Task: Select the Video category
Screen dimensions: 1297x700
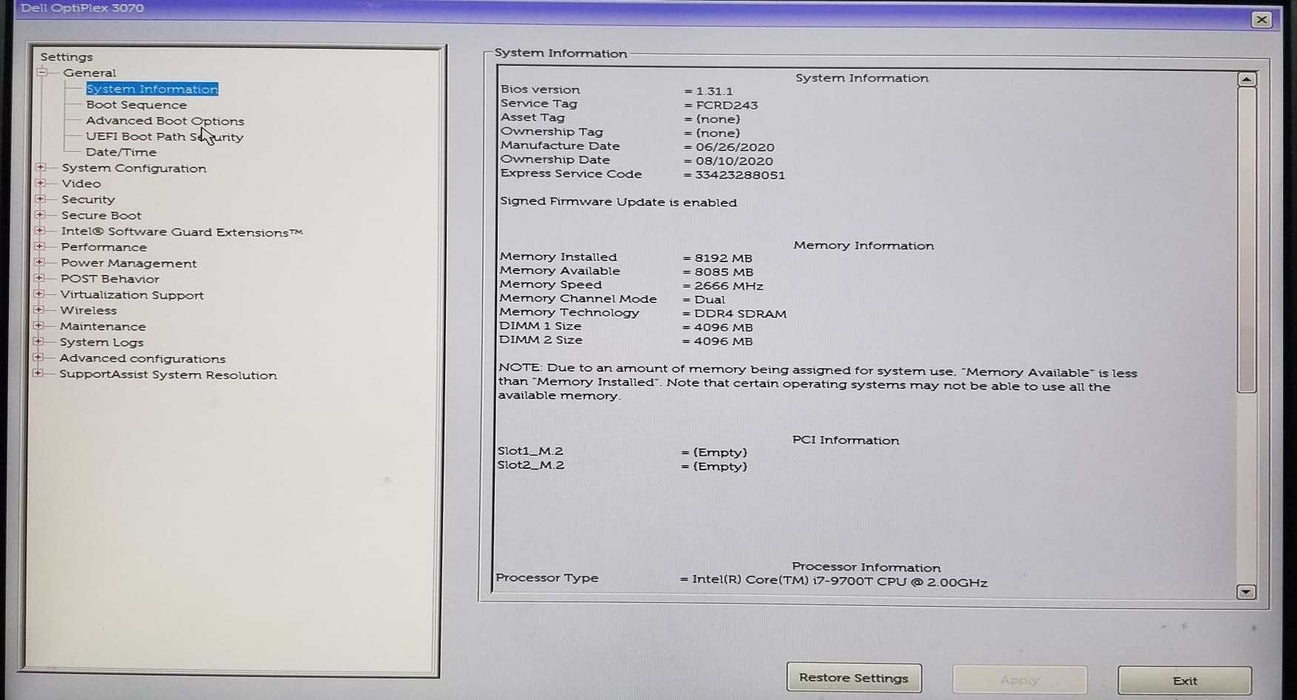Action: tap(81, 184)
